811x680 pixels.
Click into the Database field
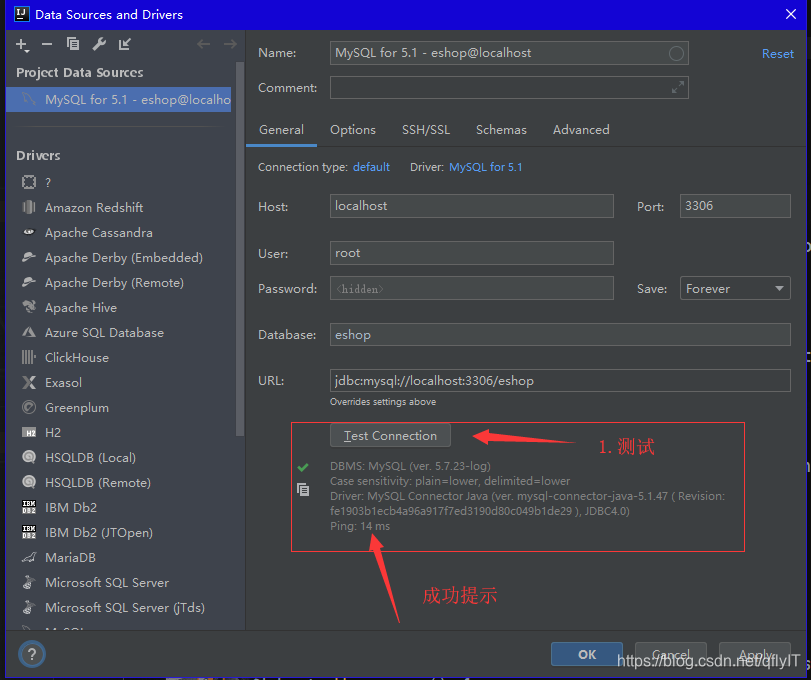(560, 335)
